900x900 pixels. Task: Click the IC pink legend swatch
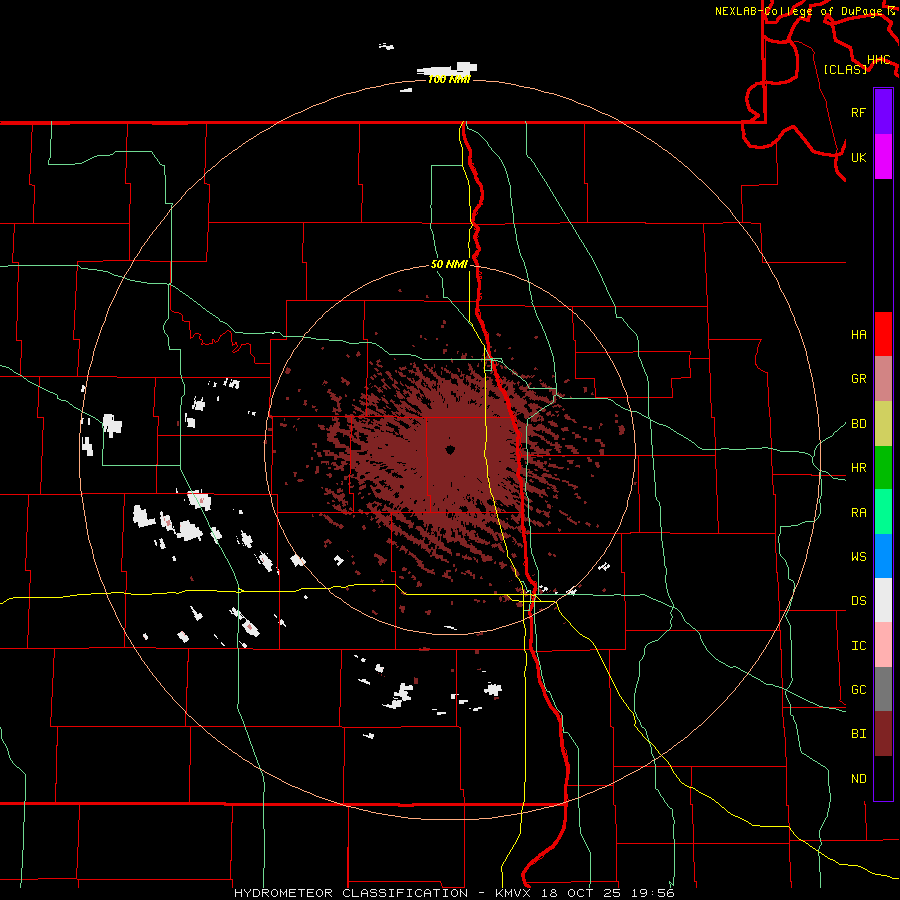(x=883, y=645)
